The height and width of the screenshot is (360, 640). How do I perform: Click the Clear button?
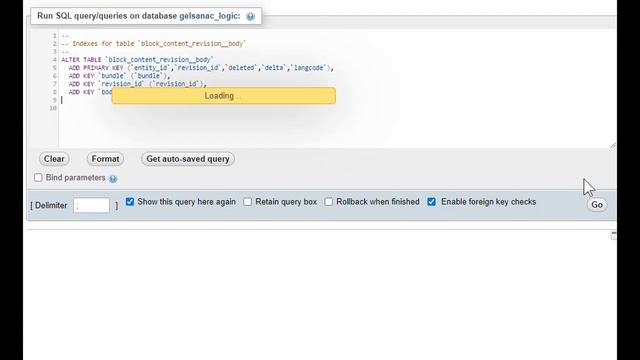click(54, 159)
